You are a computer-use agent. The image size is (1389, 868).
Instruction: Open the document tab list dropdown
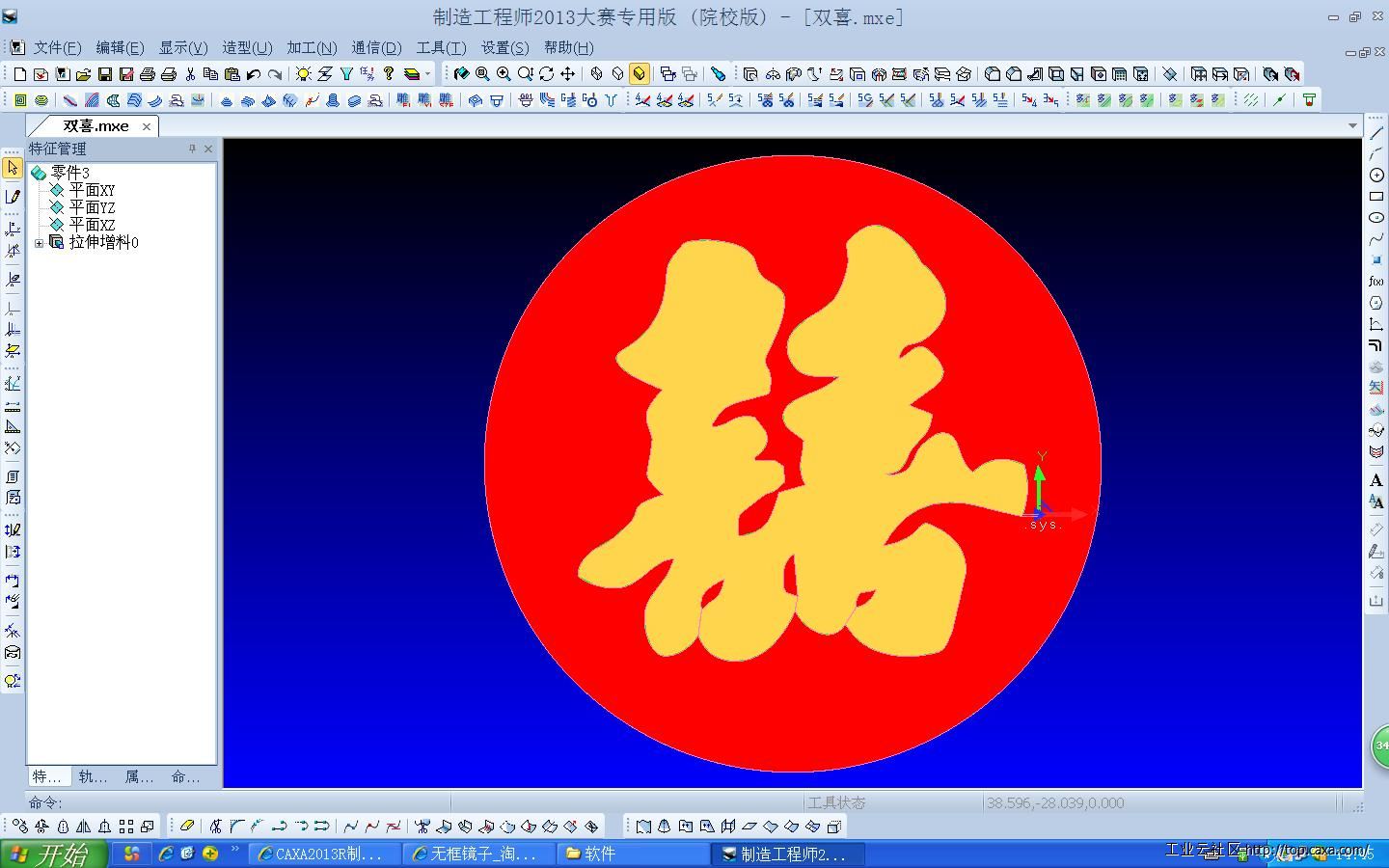tap(1352, 126)
